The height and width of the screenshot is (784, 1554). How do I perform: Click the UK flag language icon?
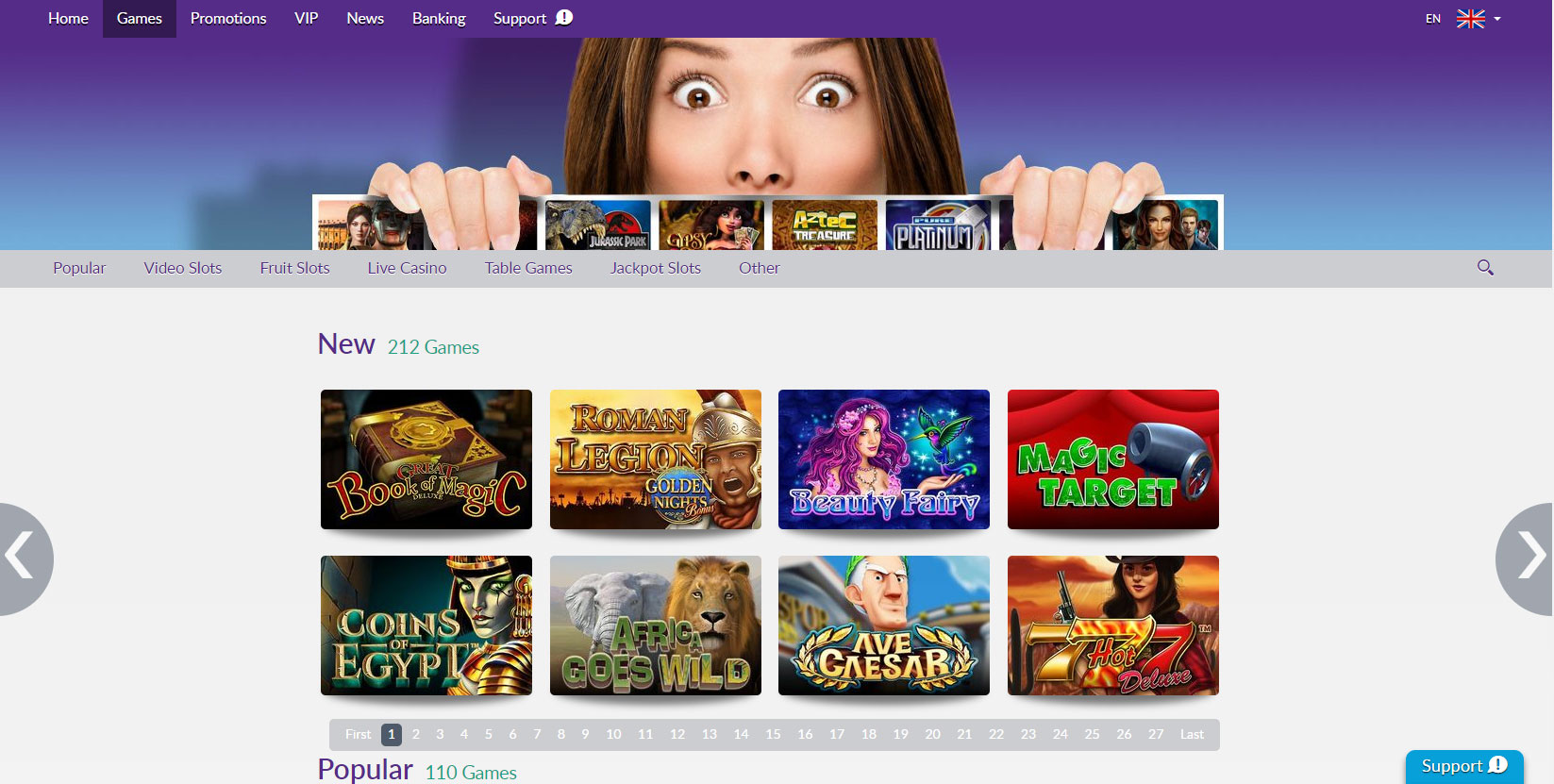point(1470,19)
